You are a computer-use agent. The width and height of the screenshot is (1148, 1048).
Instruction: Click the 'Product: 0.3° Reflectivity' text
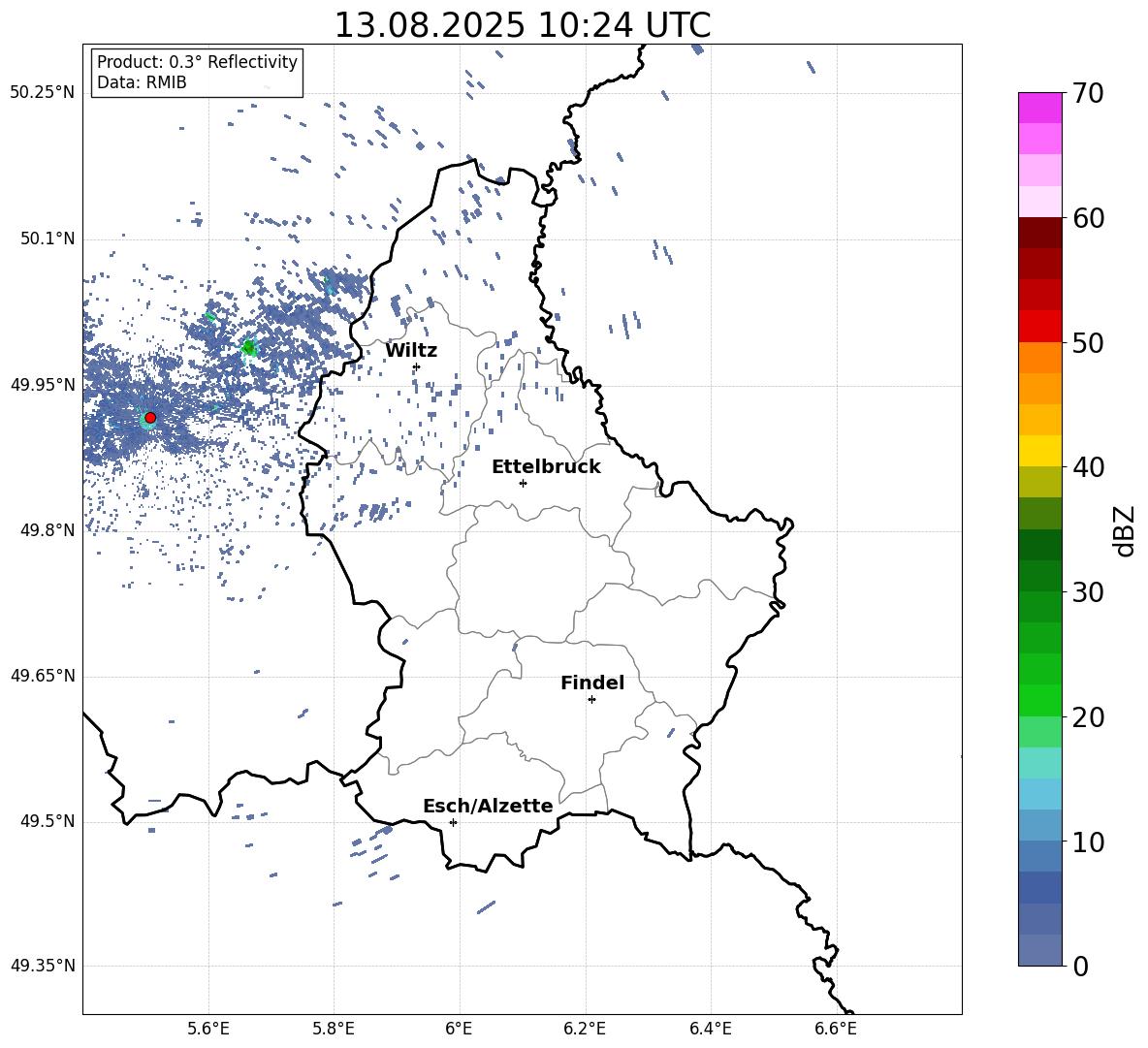pyautogui.click(x=197, y=62)
